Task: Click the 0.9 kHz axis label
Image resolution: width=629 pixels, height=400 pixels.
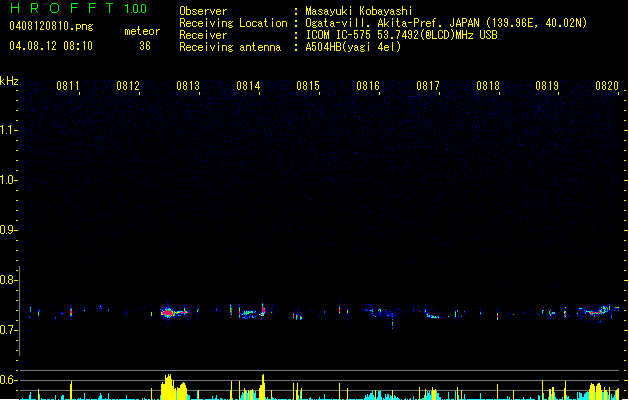Action: [8, 229]
